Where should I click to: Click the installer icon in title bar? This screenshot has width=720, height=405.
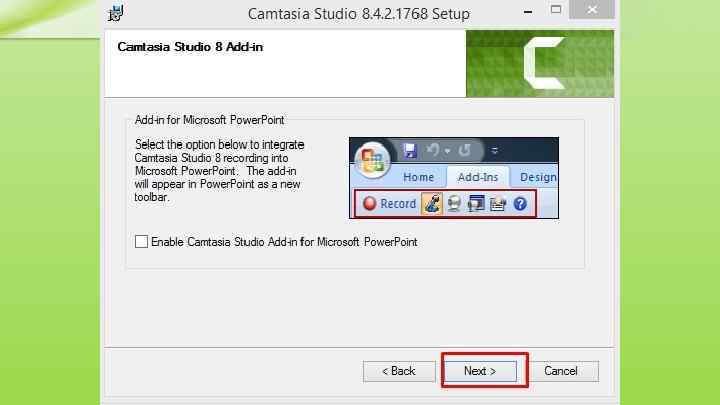(116, 13)
